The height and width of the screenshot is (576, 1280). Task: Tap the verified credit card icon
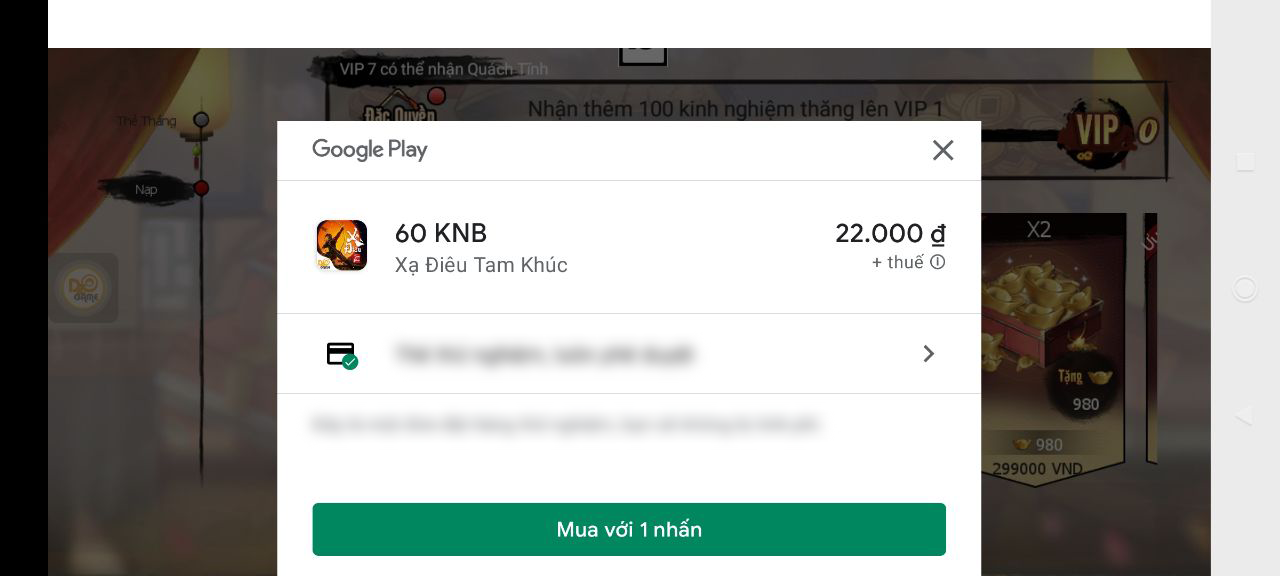pyautogui.click(x=342, y=354)
